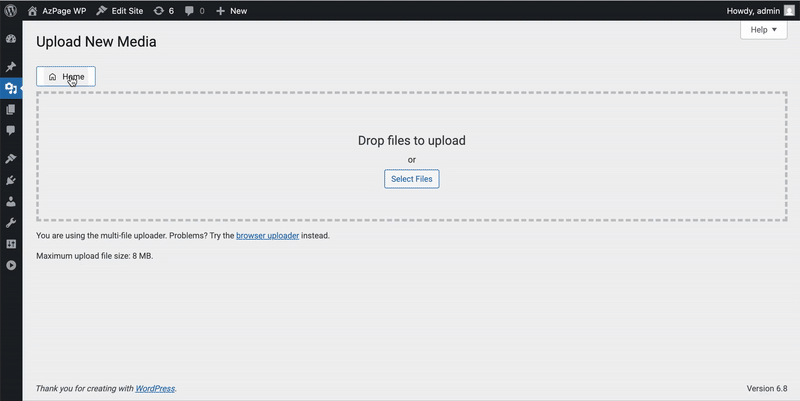800x401 pixels.
Task: Open Edit Site in admin bar
Action: click(x=120, y=11)
